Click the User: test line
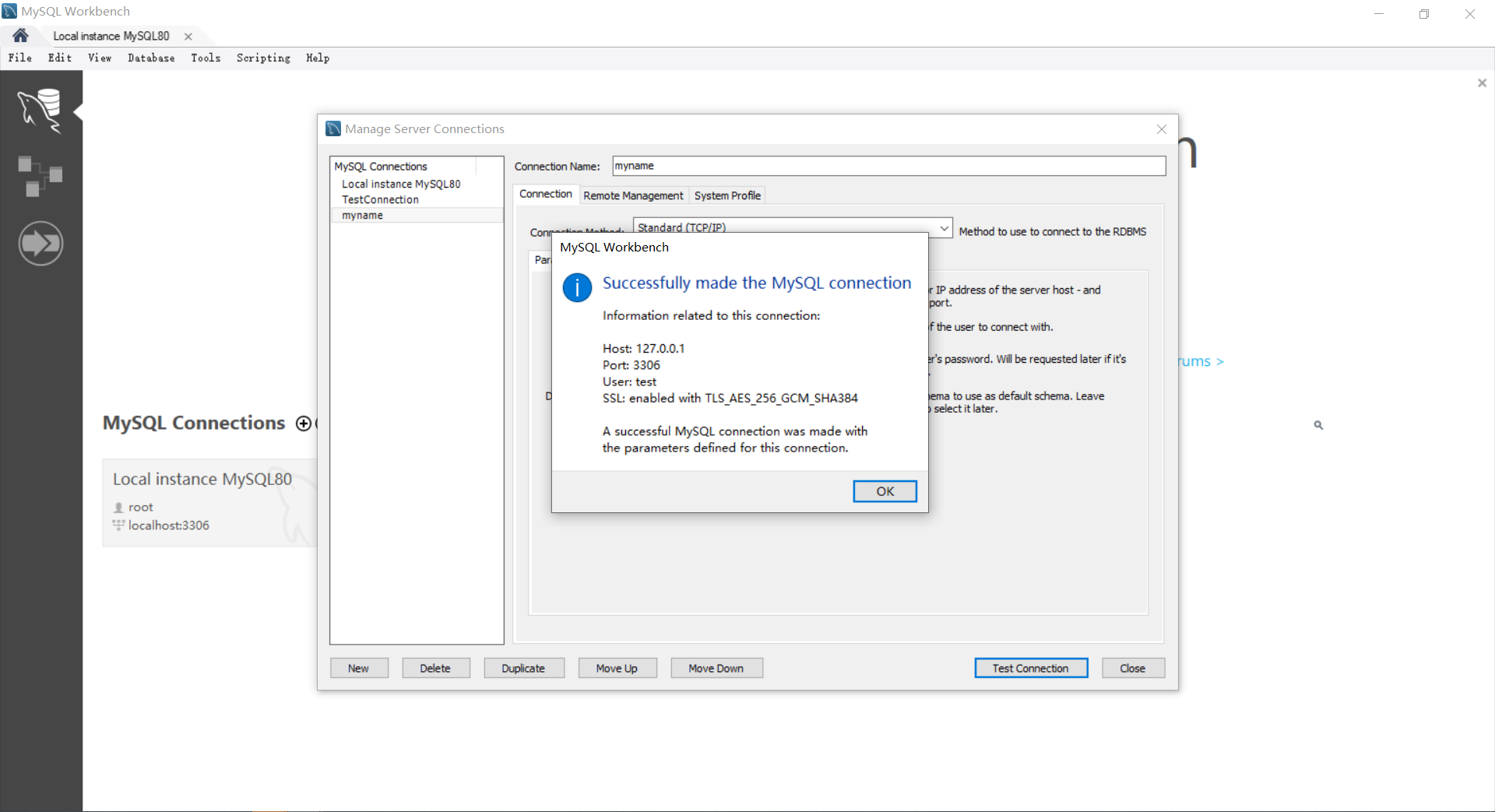This screenshot has width=1495, height=812. pyautogui.click(x=629, y=381)
